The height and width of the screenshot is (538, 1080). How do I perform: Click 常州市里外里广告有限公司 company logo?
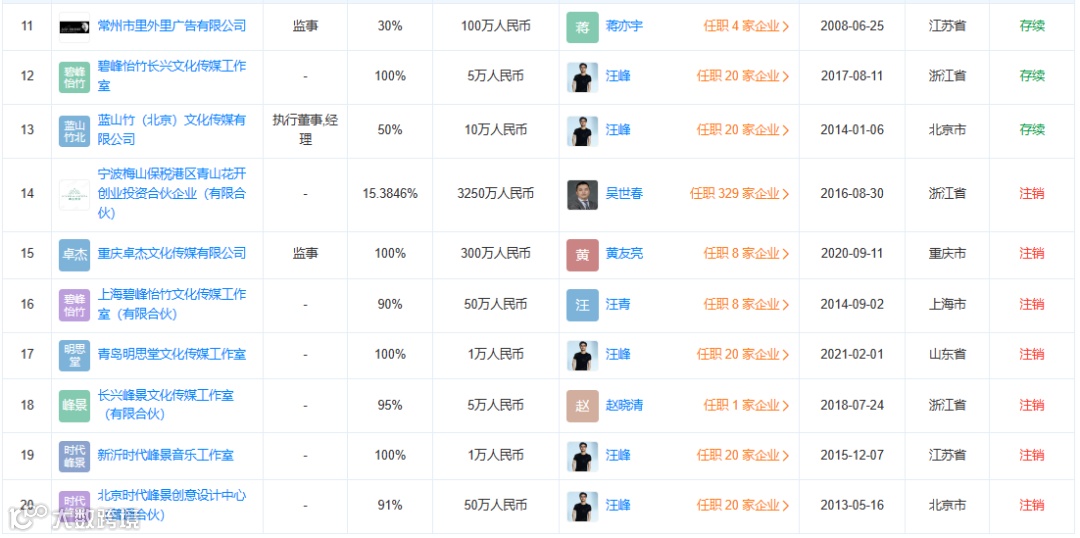tap(75, 26)
